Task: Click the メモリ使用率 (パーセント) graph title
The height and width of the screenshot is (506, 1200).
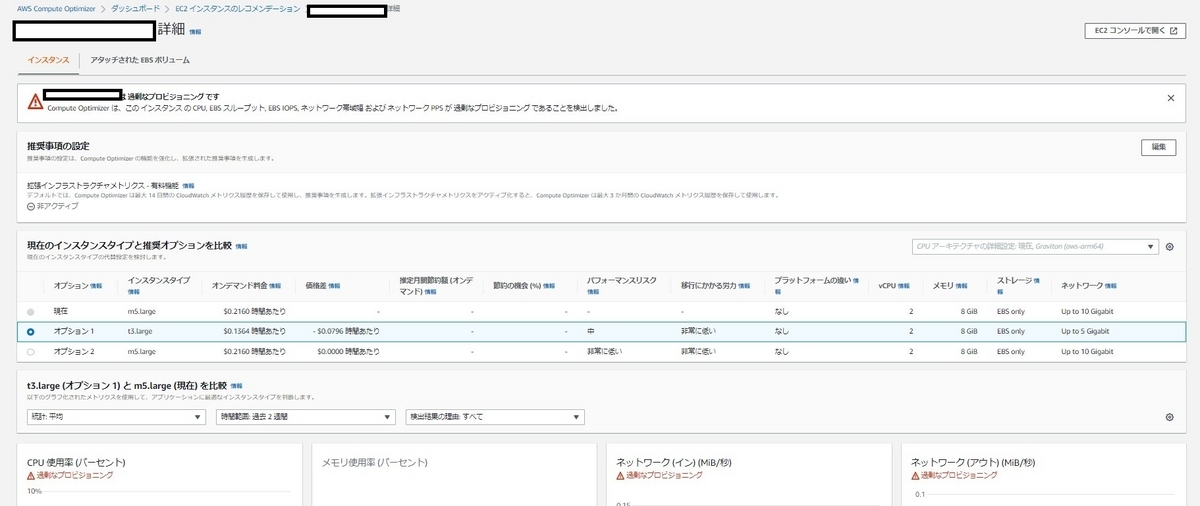Action: click(375, 462)
